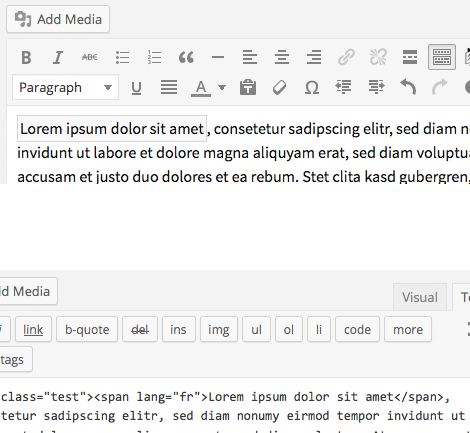
Task: Click the more quicktag button
Action: [408, 330]
